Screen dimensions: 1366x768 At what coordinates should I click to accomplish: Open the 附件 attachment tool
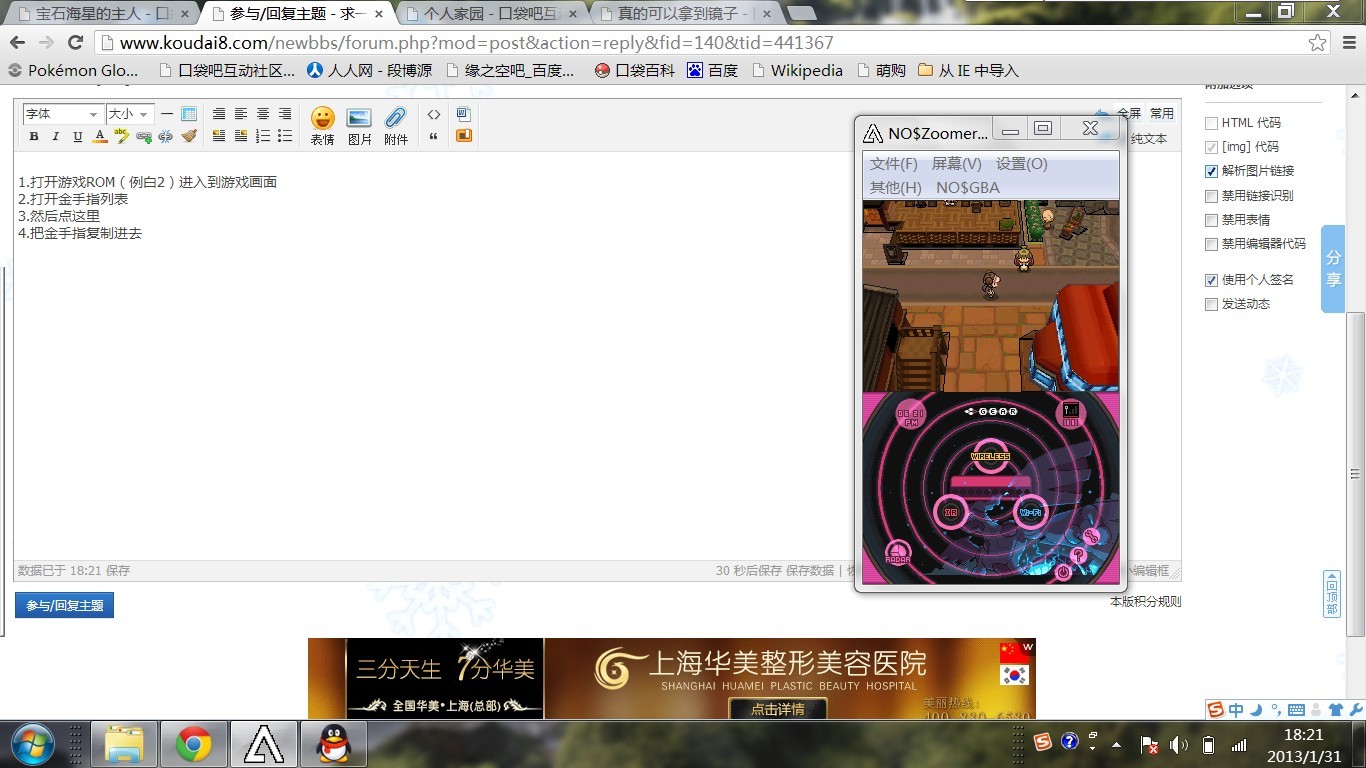coord(396,126)
